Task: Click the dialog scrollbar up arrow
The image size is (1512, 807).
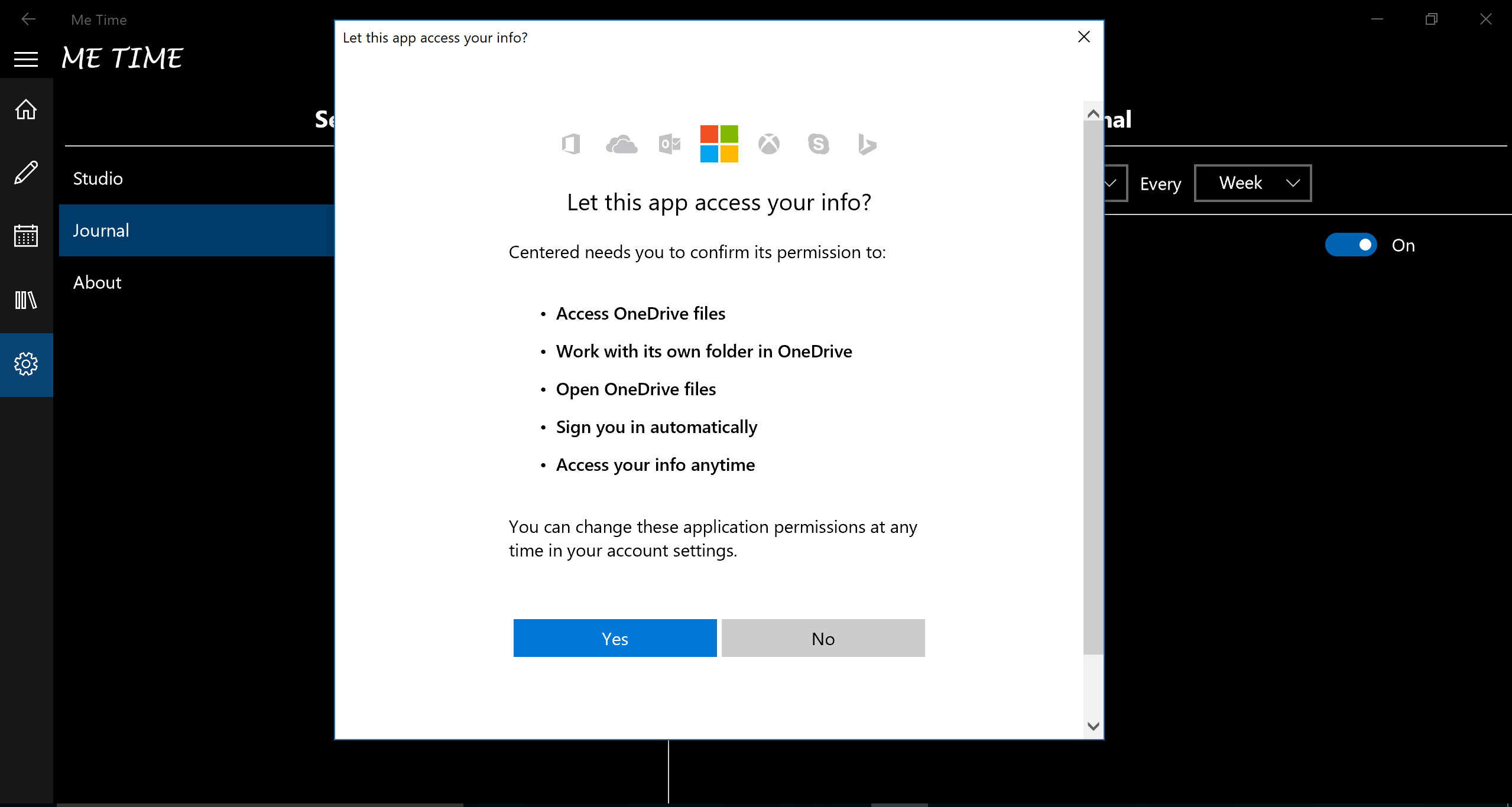Action: click(x=1093, y=113)
